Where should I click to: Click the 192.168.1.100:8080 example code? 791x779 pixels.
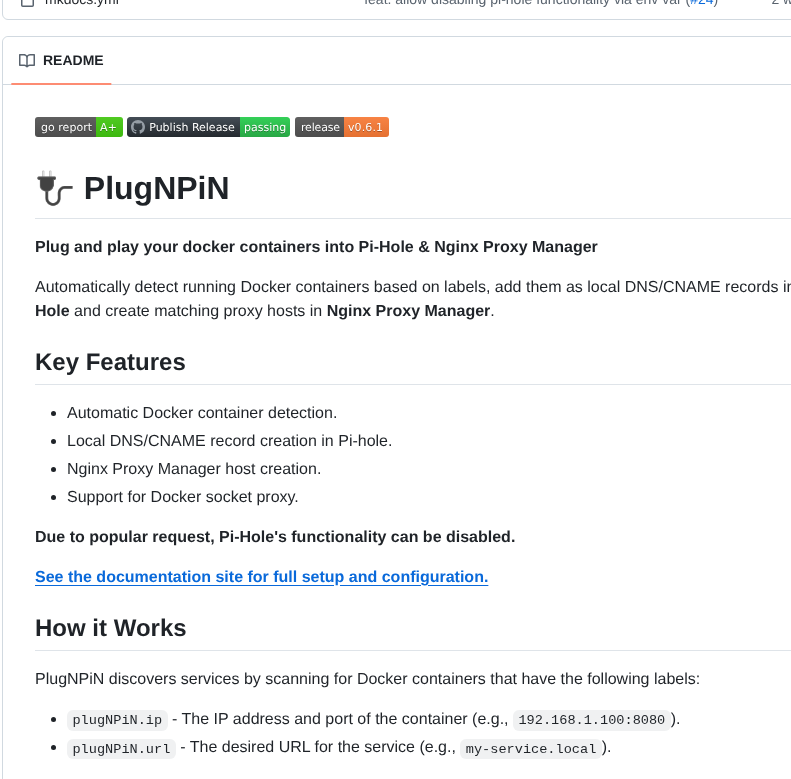click(592, 720)
